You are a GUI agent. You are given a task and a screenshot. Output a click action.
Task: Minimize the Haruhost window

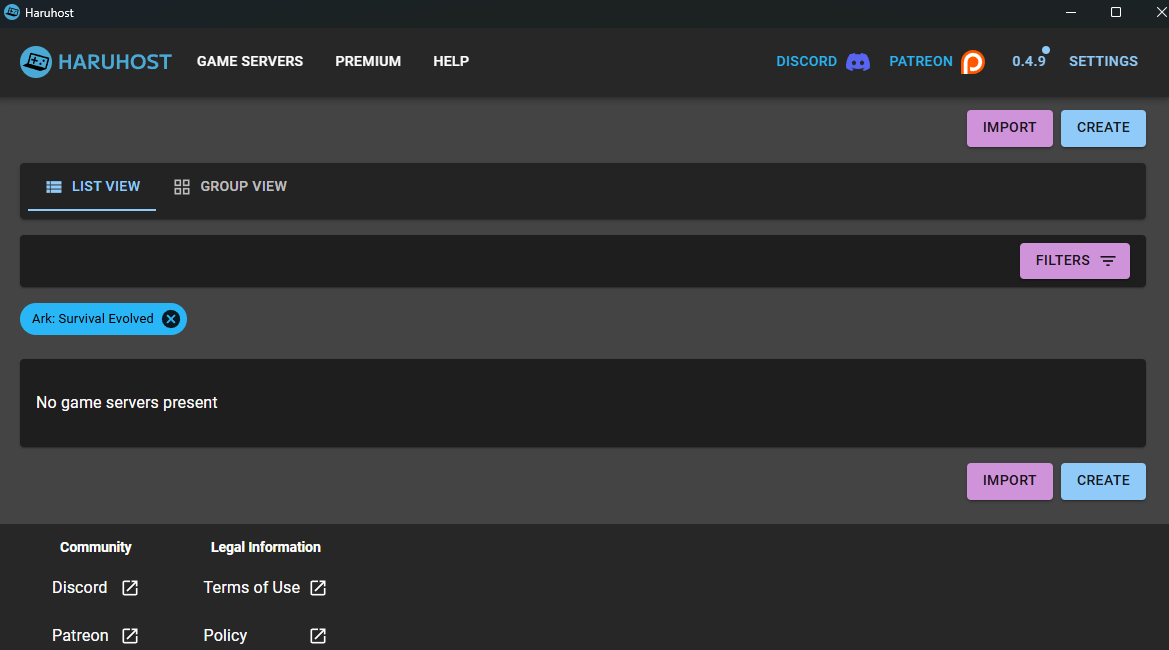coord(1071,13)
